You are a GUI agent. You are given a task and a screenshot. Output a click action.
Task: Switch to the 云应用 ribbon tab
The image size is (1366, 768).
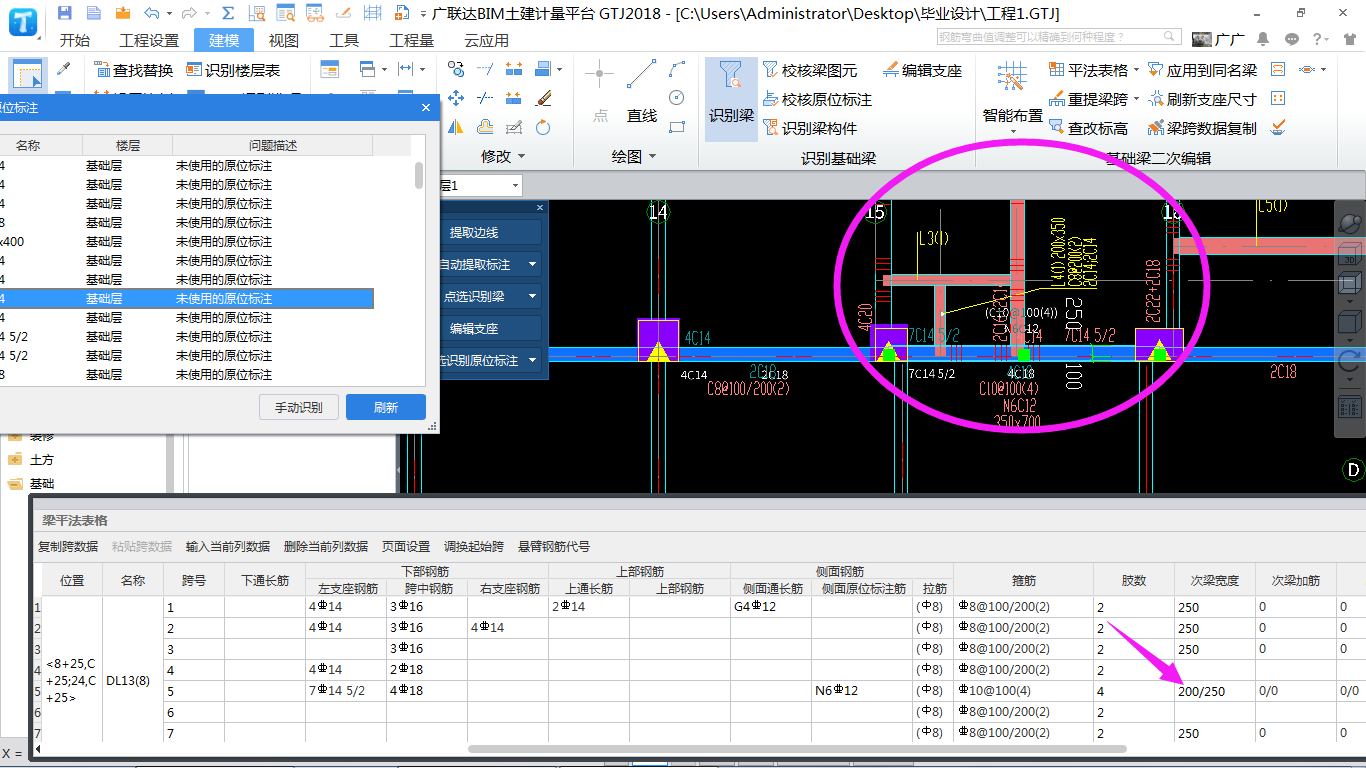[486, 40]
